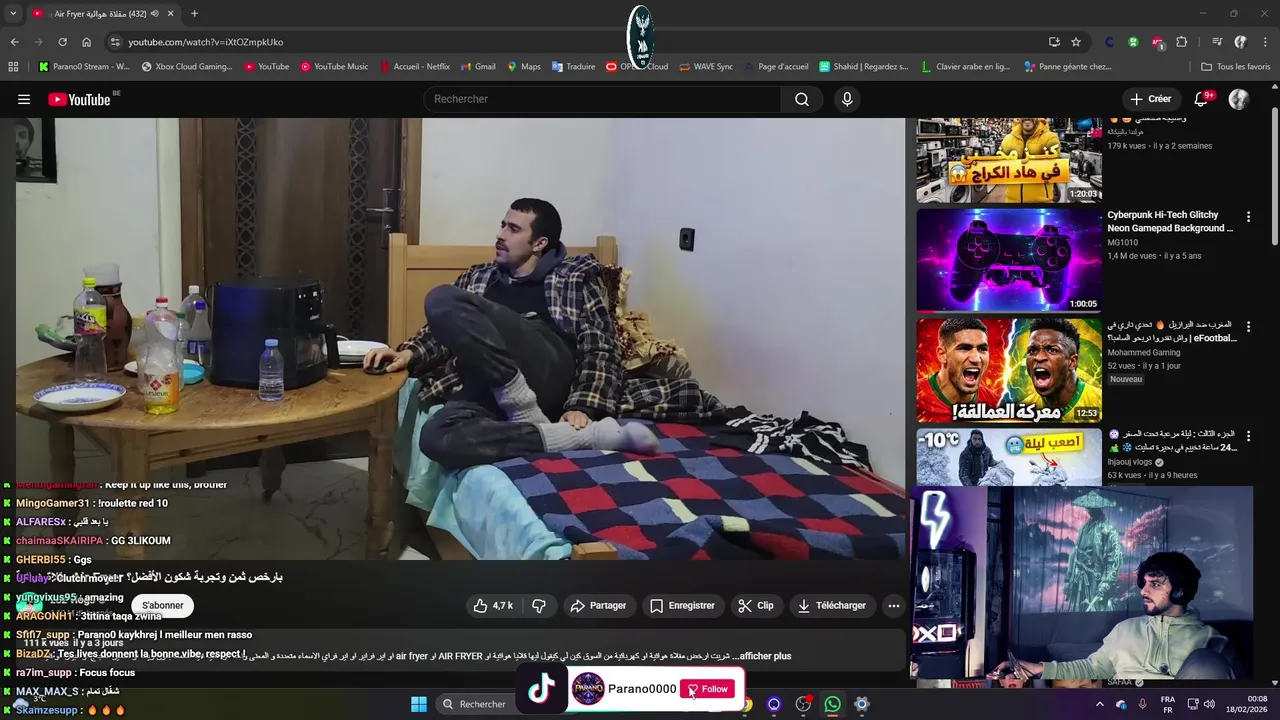The height and width of the screenshot is (720, 1280).
Task: Open the Traduire bookmark
Action: [x=573, y=67]
